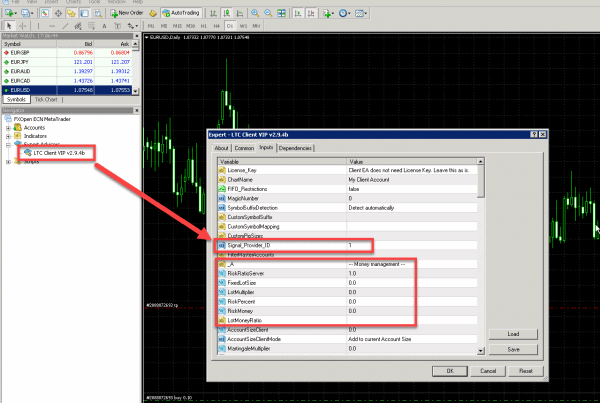Open the chart templates icon
Image resolution: width=600 pixels, height=403 pixels.
click(360, 13)
